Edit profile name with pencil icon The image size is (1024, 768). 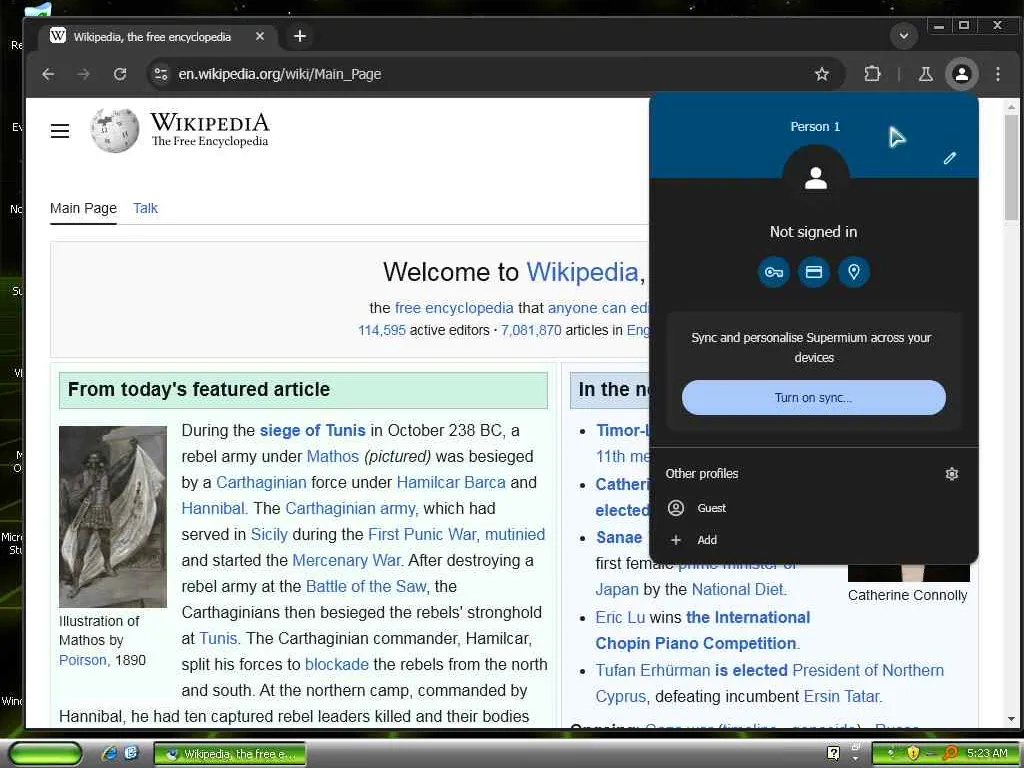[950, 158]
